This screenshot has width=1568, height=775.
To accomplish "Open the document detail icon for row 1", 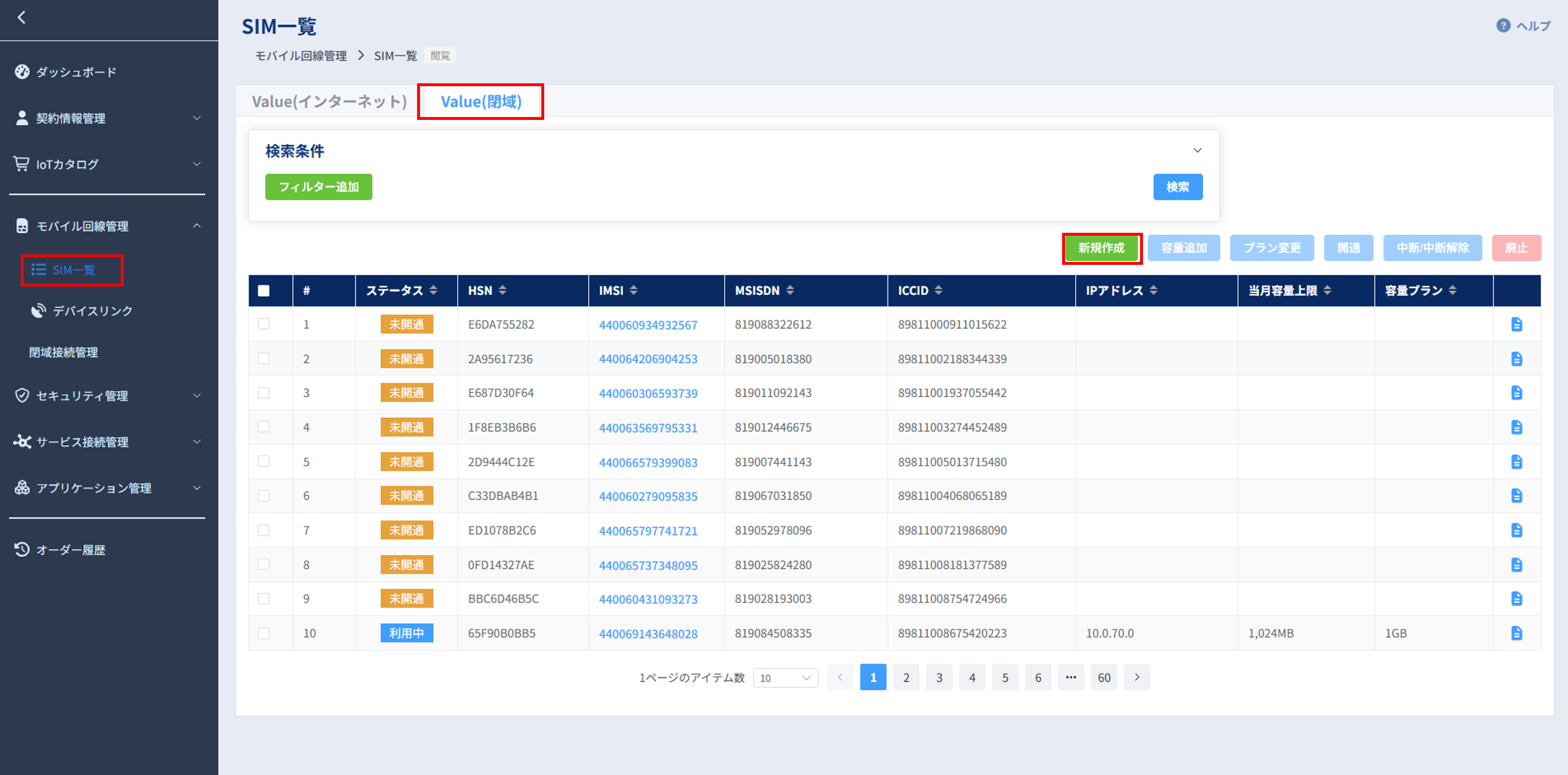I will [1516, 324].
